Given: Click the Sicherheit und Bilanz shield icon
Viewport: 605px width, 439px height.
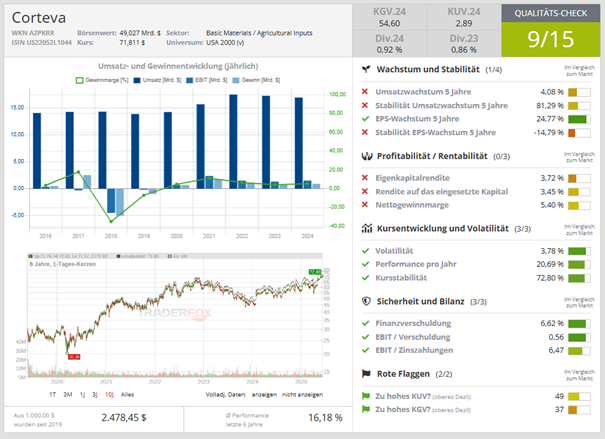Looking at the screenshot, I should coord(366,301).
